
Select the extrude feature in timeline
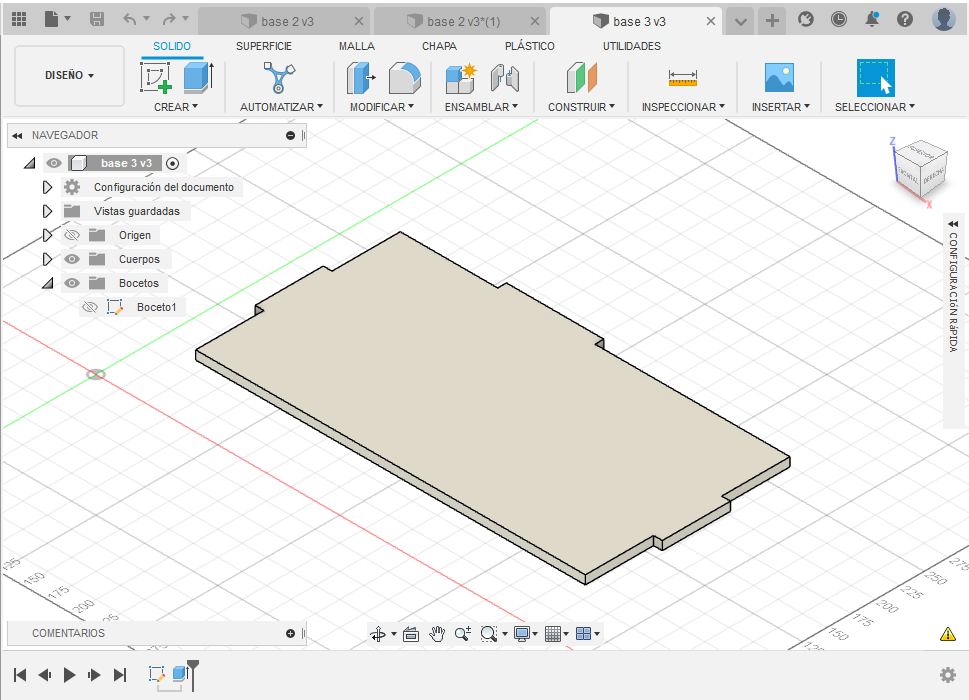click(x=180, y=673)
